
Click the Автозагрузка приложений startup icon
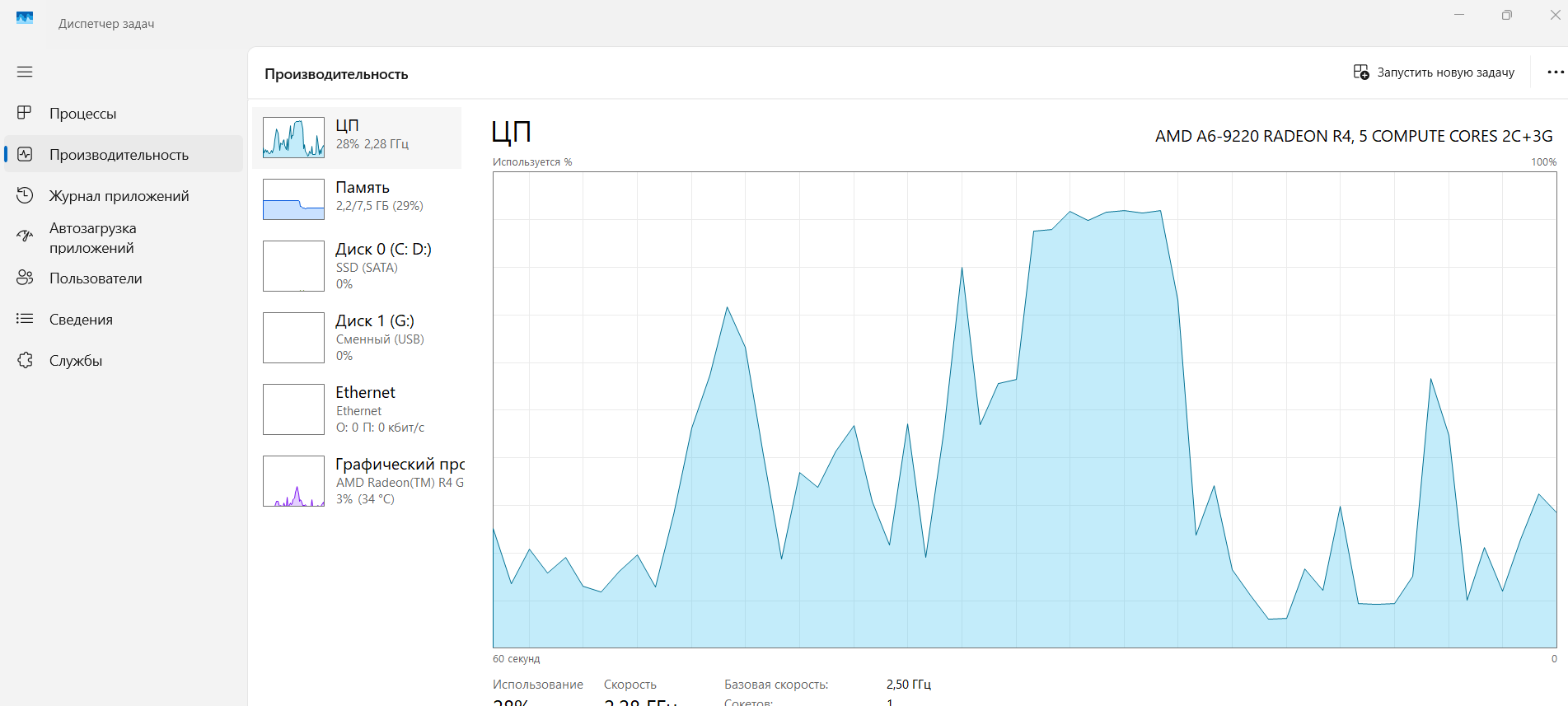coord(25,237)
